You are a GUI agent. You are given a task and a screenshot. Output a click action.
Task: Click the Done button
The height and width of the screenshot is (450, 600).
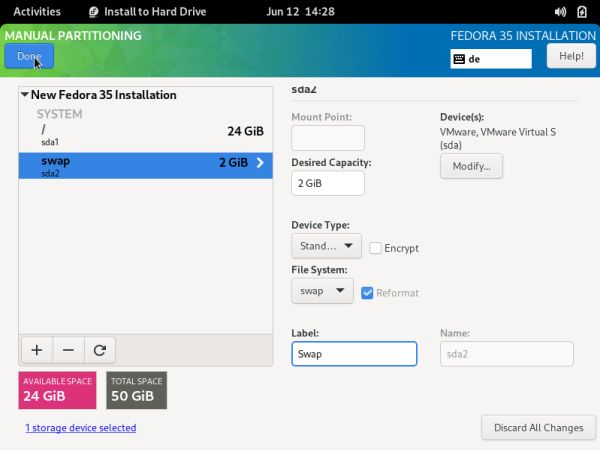tap(29, 56)
